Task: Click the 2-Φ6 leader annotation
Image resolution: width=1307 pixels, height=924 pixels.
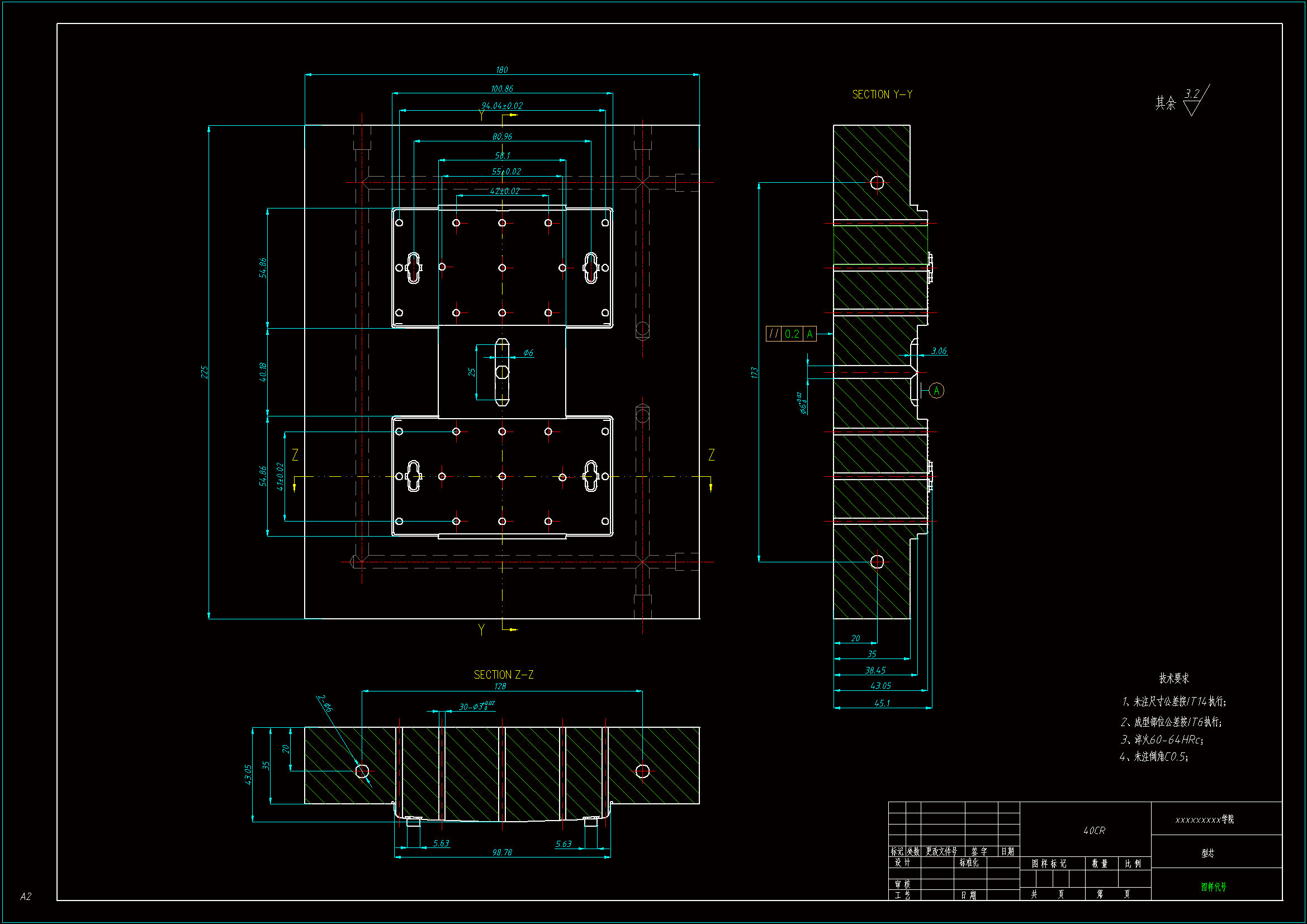Action: [x=325, y=704]
